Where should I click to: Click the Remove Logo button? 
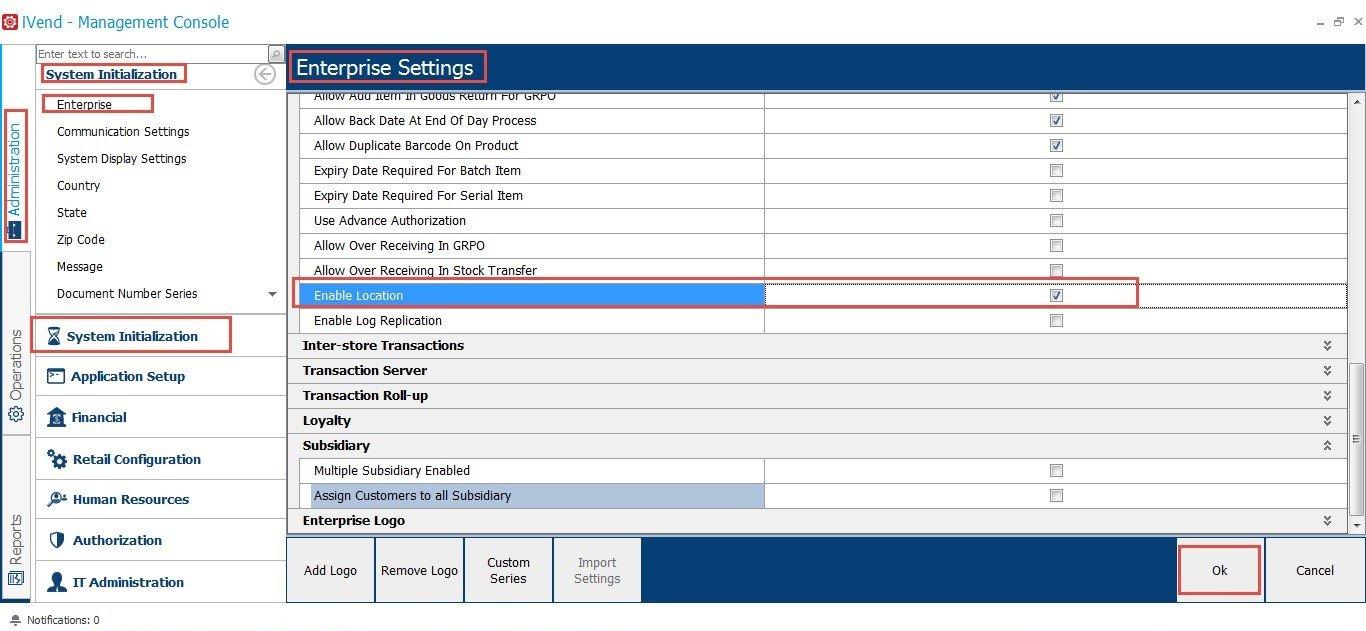click(x=419, y=570)
